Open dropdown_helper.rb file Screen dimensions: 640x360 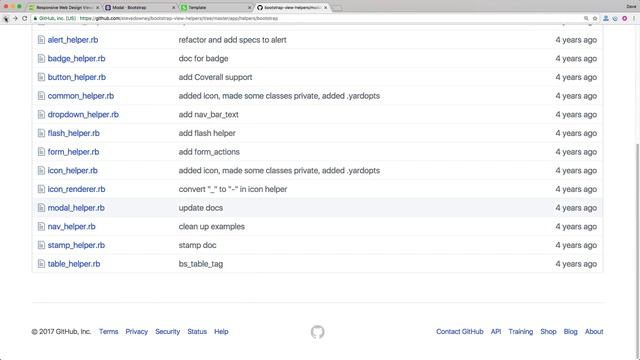(83, 115)
